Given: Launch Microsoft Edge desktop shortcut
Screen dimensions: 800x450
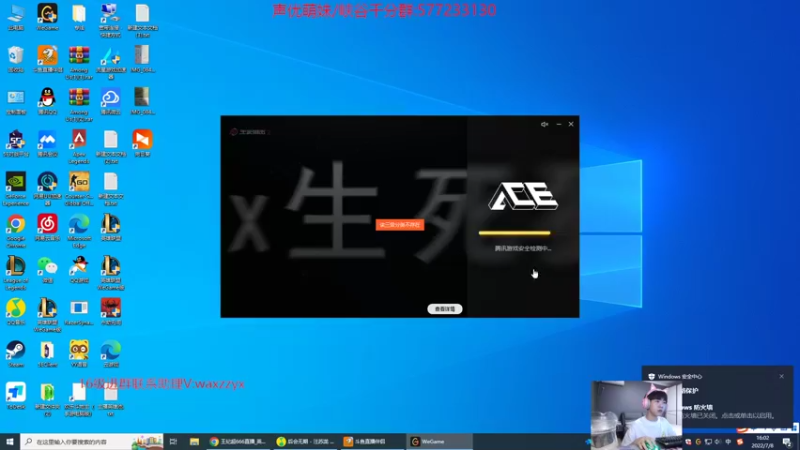Looking at the screenshot, I should 79,231.
